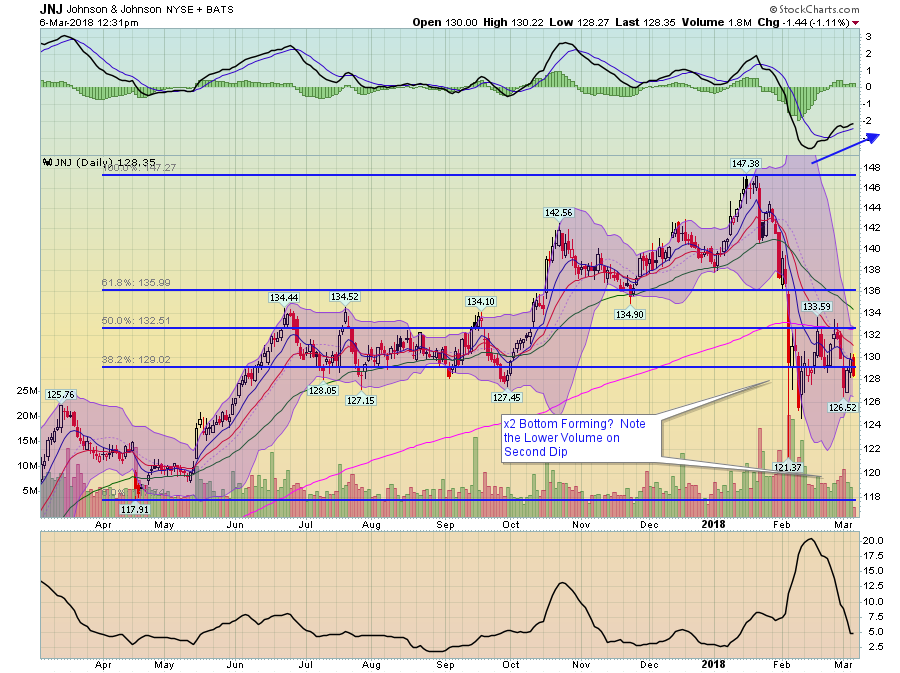Click the 134.44 price label
The width and height of the screenshot is (900, 673).
coord(284,297)
